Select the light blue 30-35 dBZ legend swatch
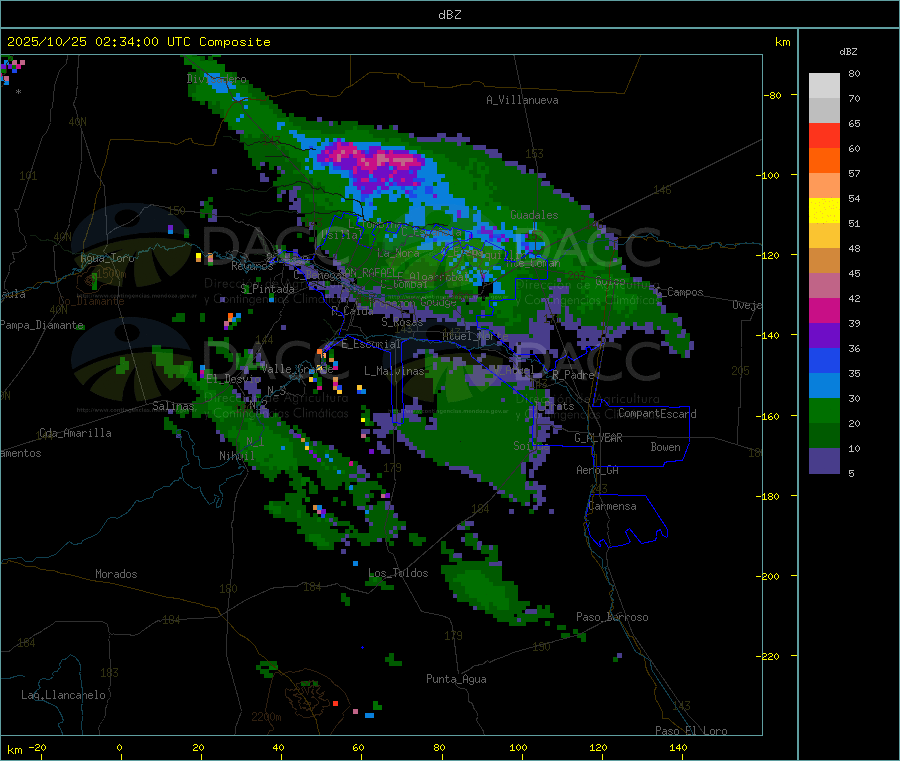The height and width of the screenshot is (761, 900). pos(824,386)
